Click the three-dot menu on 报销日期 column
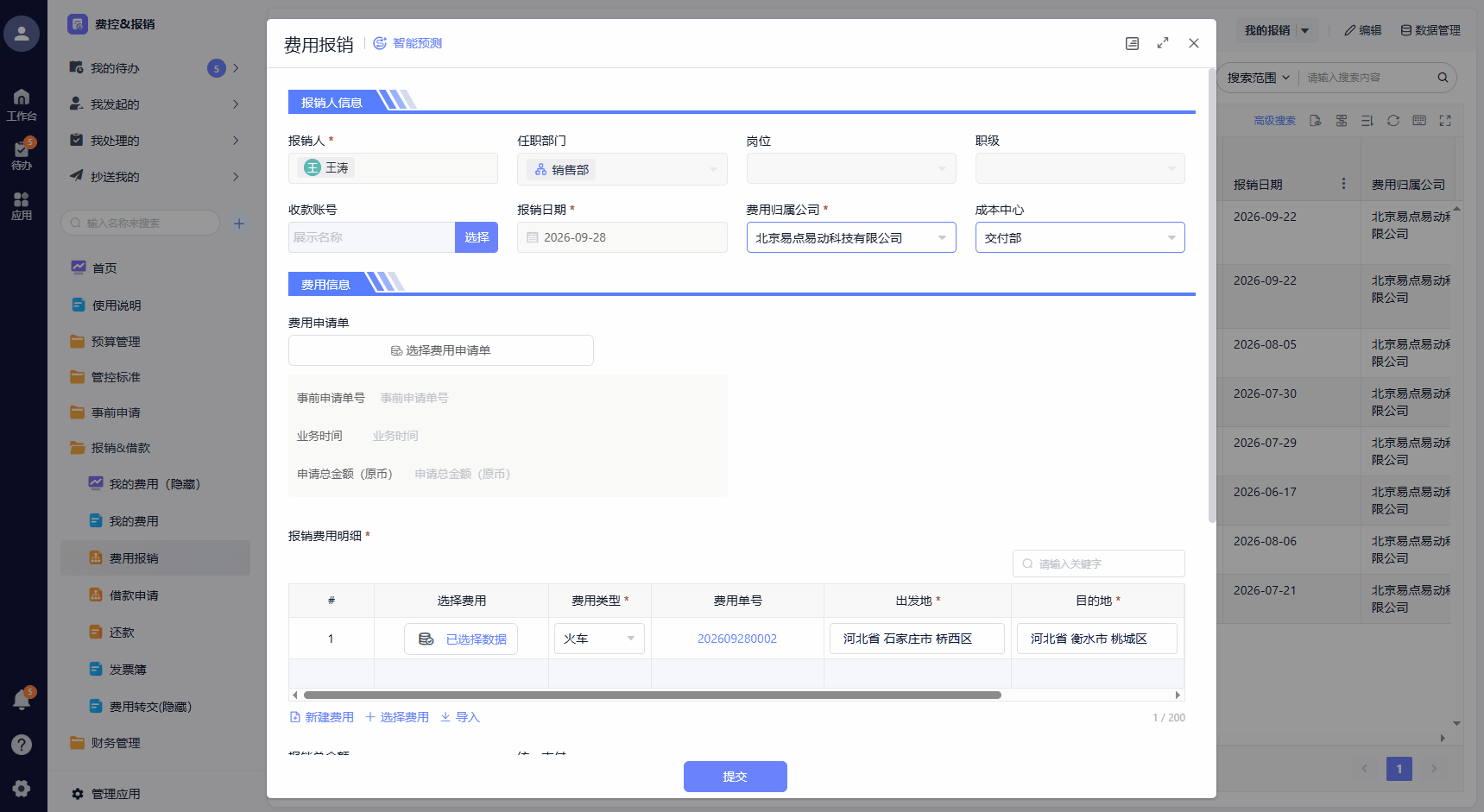The height and width of the screenshot is (812, 1484). pos(1343,184)
